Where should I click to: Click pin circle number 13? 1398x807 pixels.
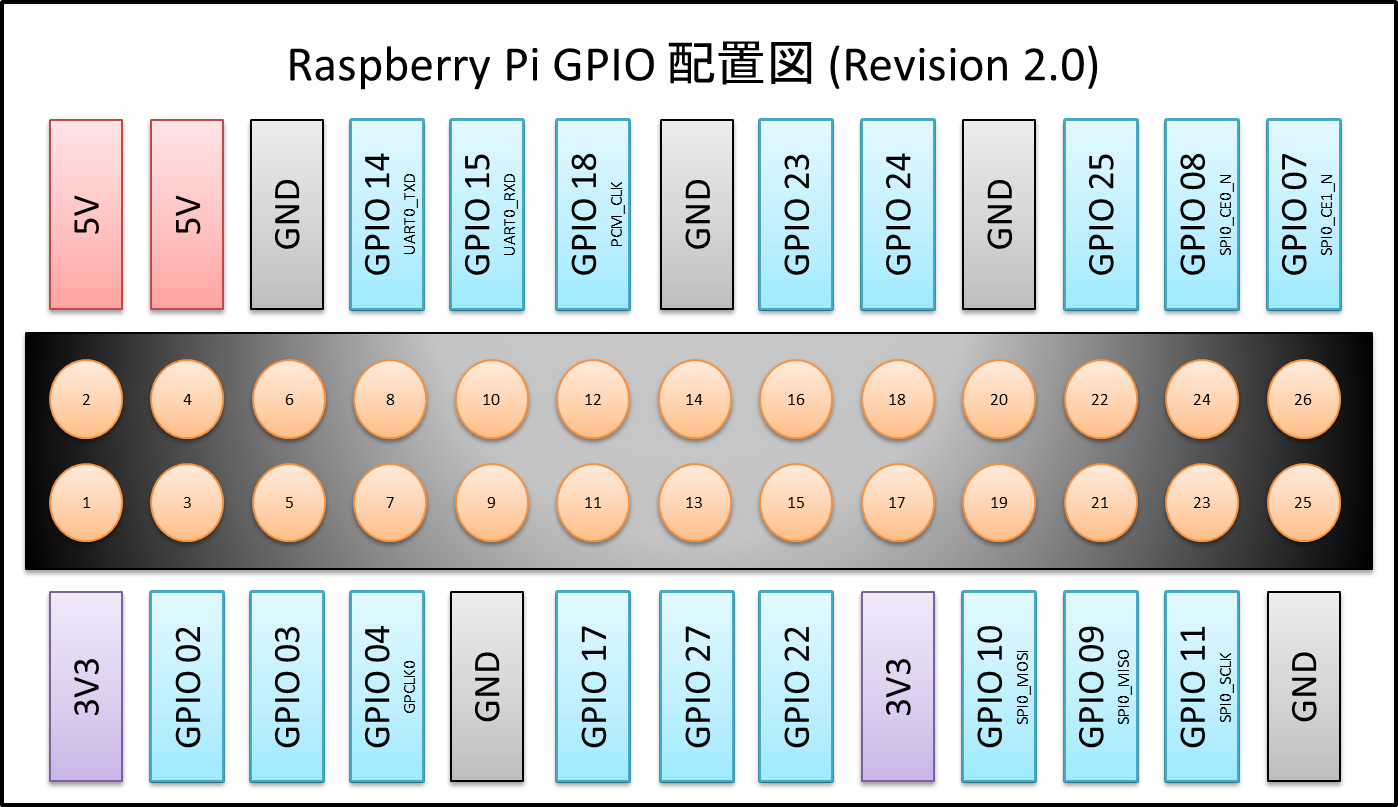(x=694, y=503)
